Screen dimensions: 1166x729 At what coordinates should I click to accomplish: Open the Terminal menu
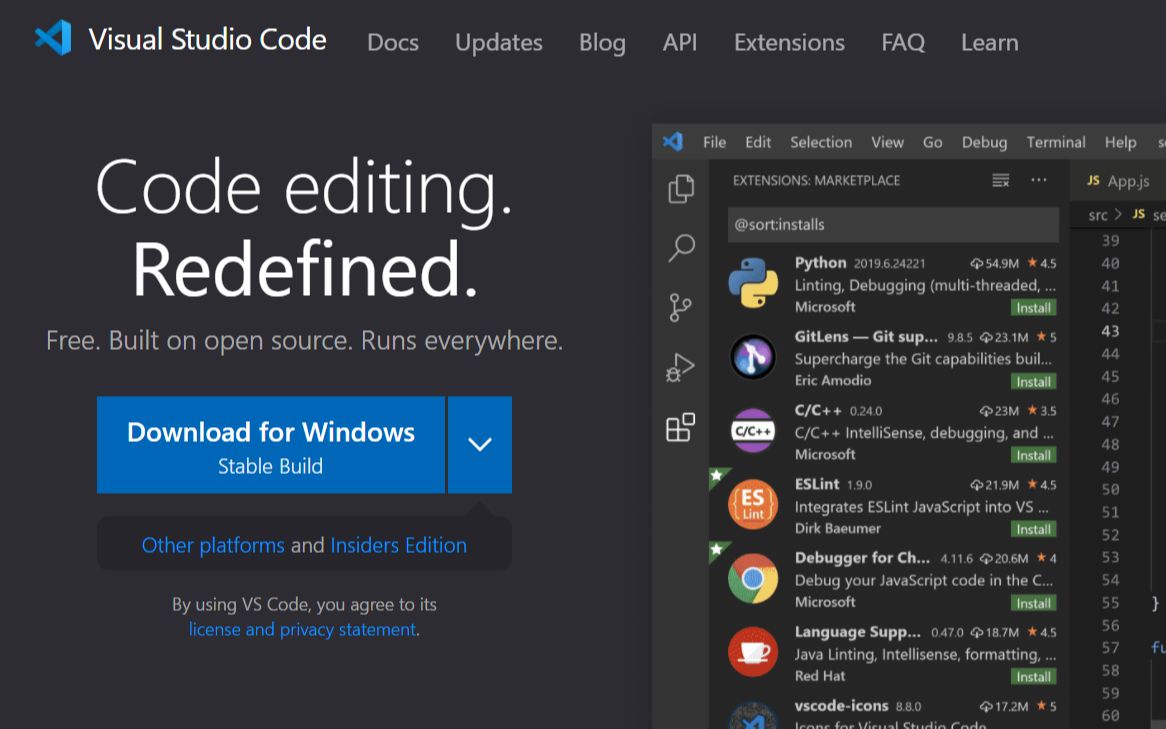[x=1056, y=142]
